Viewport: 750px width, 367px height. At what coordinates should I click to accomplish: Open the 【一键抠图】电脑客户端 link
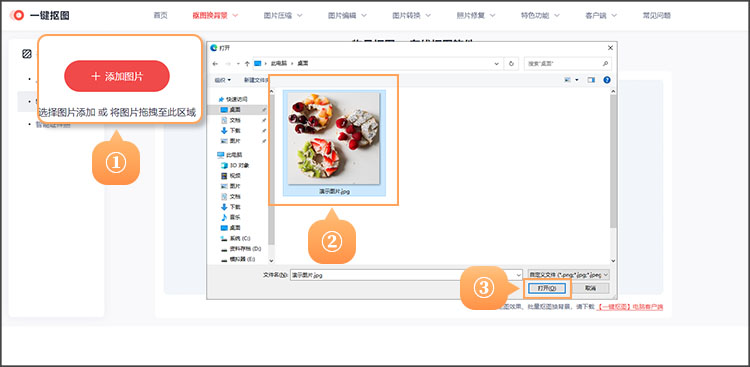(630, 307)
